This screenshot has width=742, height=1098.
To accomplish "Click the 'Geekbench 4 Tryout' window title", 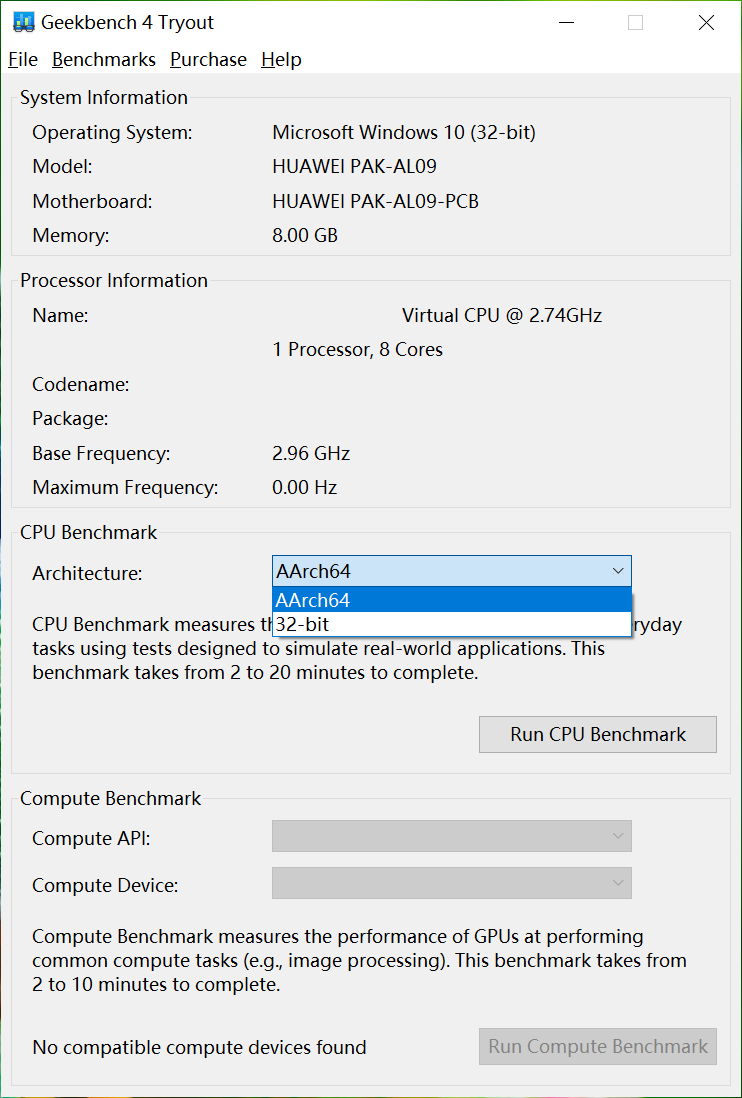I will (127, 22).
